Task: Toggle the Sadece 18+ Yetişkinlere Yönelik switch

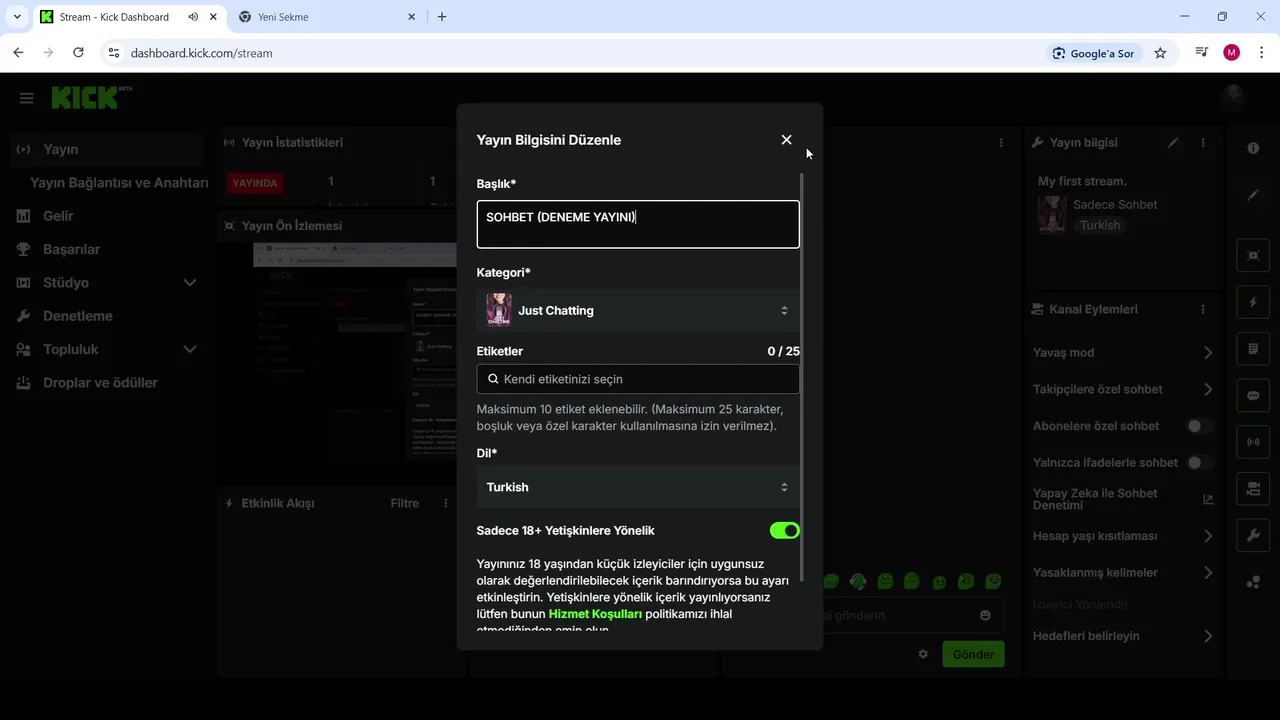Action: [784, 531]
